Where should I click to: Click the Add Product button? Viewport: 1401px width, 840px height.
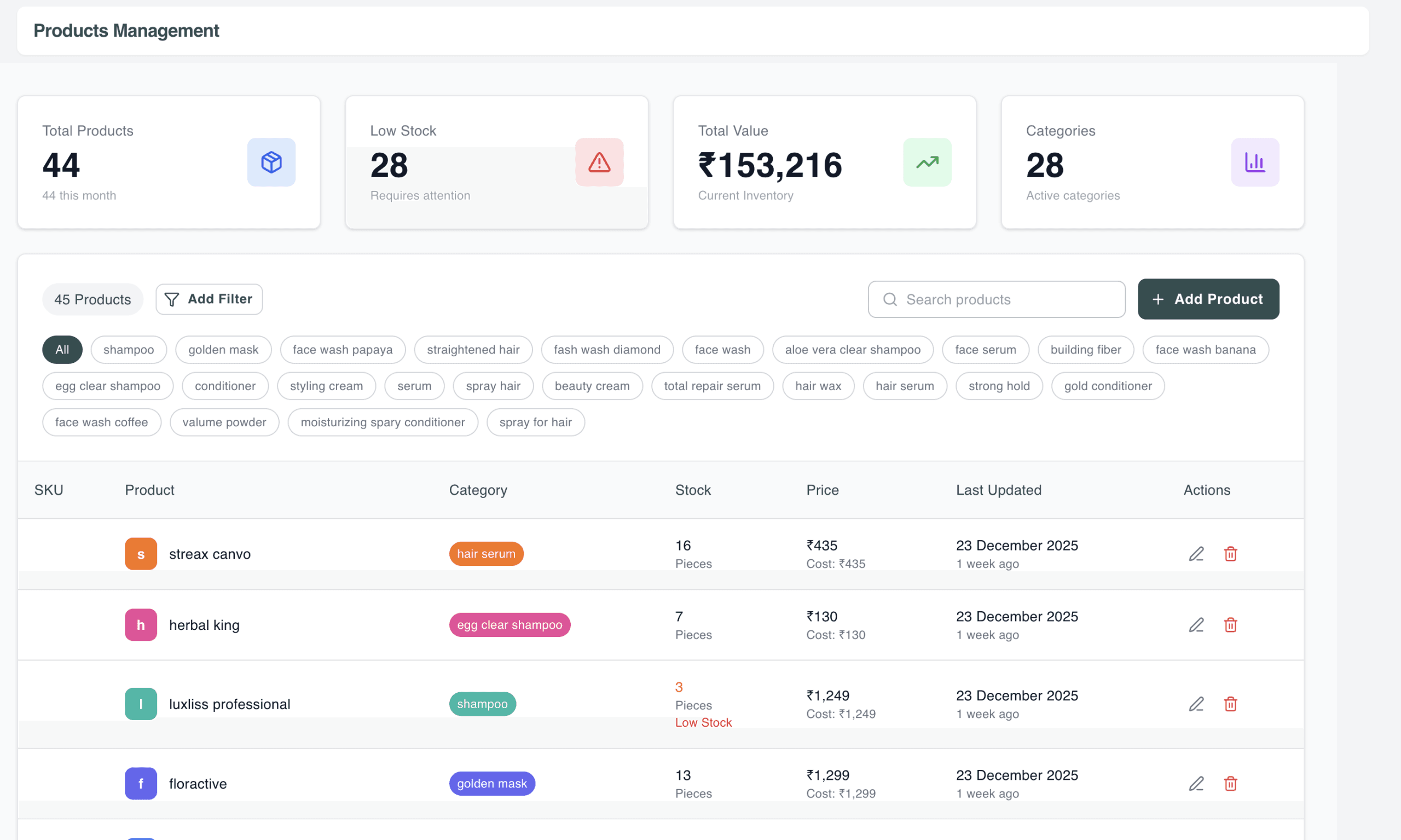(x=1208, y=299)
